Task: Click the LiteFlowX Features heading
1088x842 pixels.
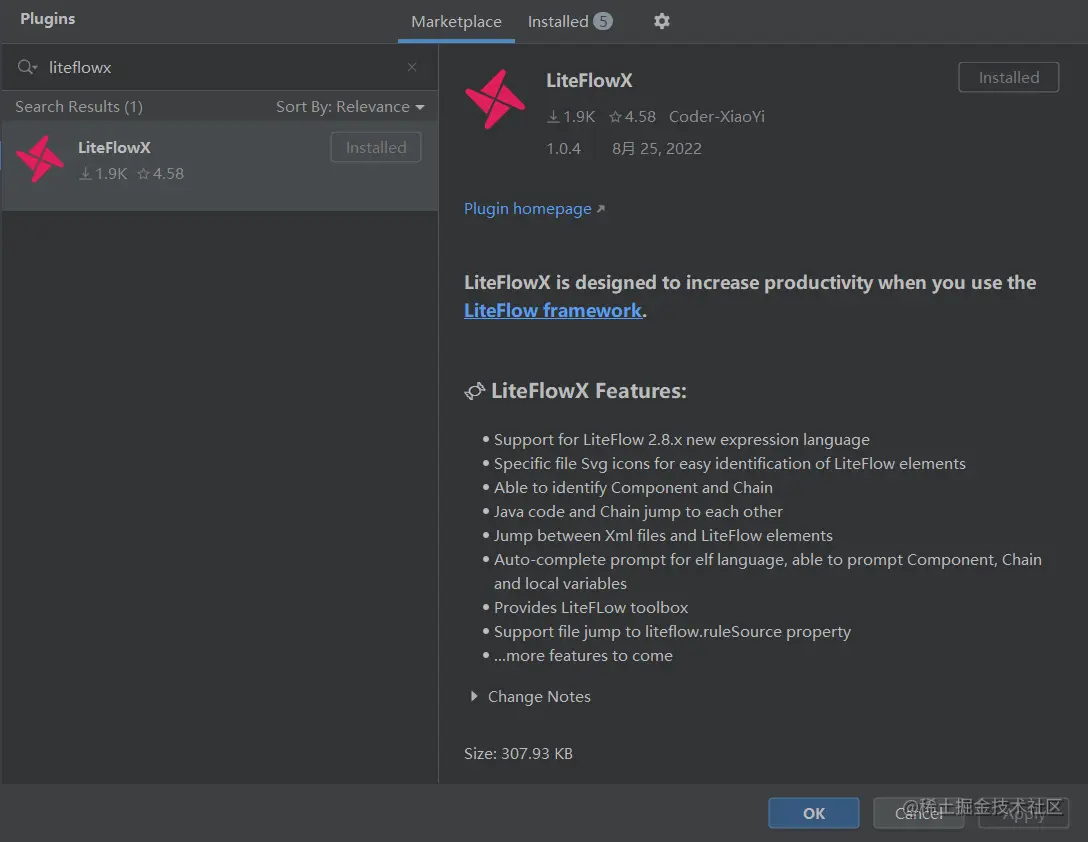Action: coord(588,391)
